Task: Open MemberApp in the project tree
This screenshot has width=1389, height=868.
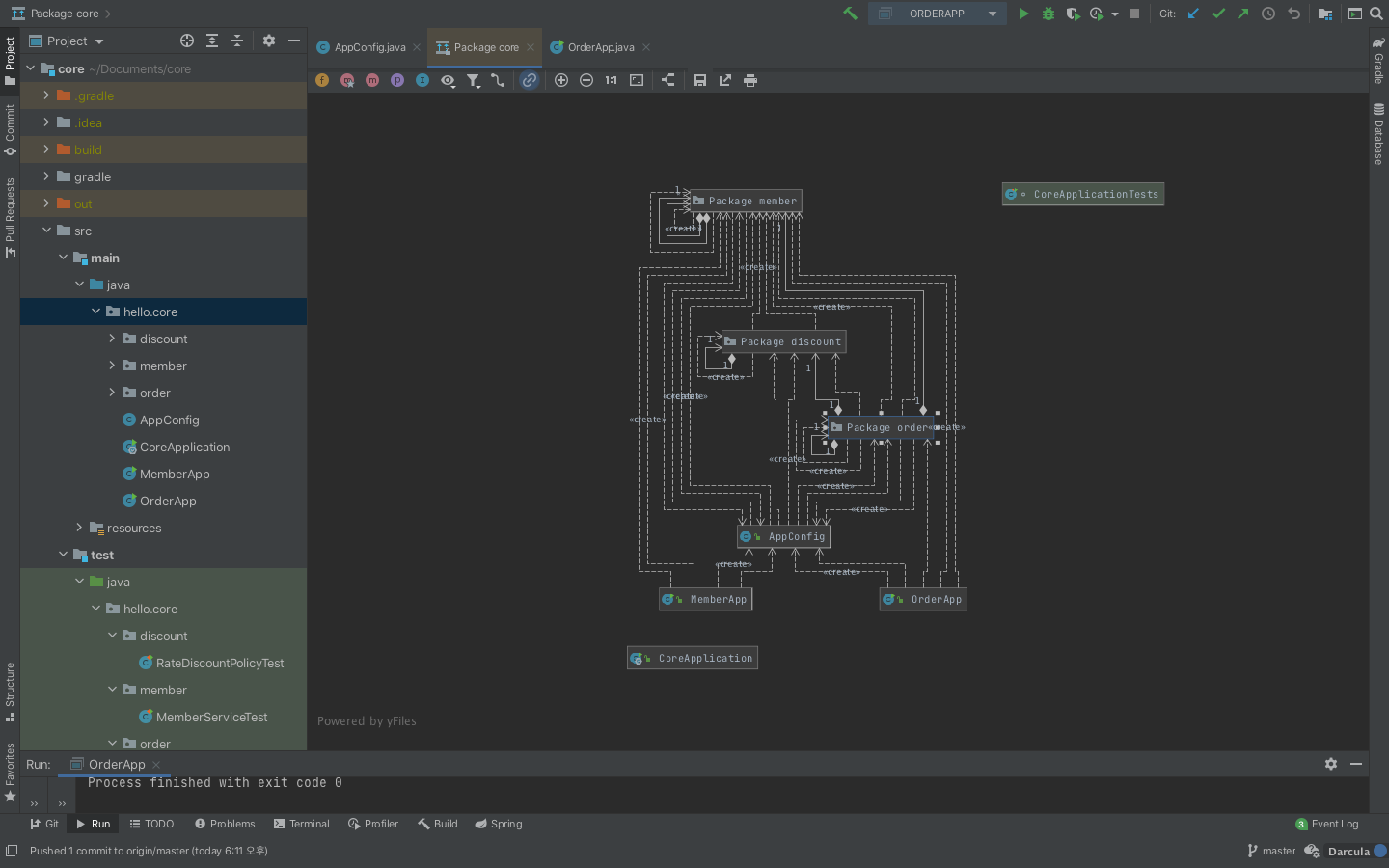Action: 174,474
